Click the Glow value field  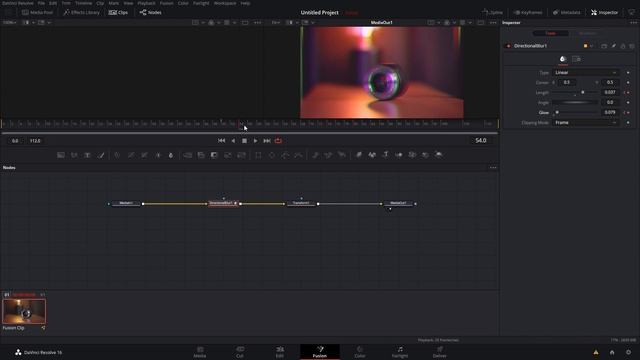tap(610, 112)
